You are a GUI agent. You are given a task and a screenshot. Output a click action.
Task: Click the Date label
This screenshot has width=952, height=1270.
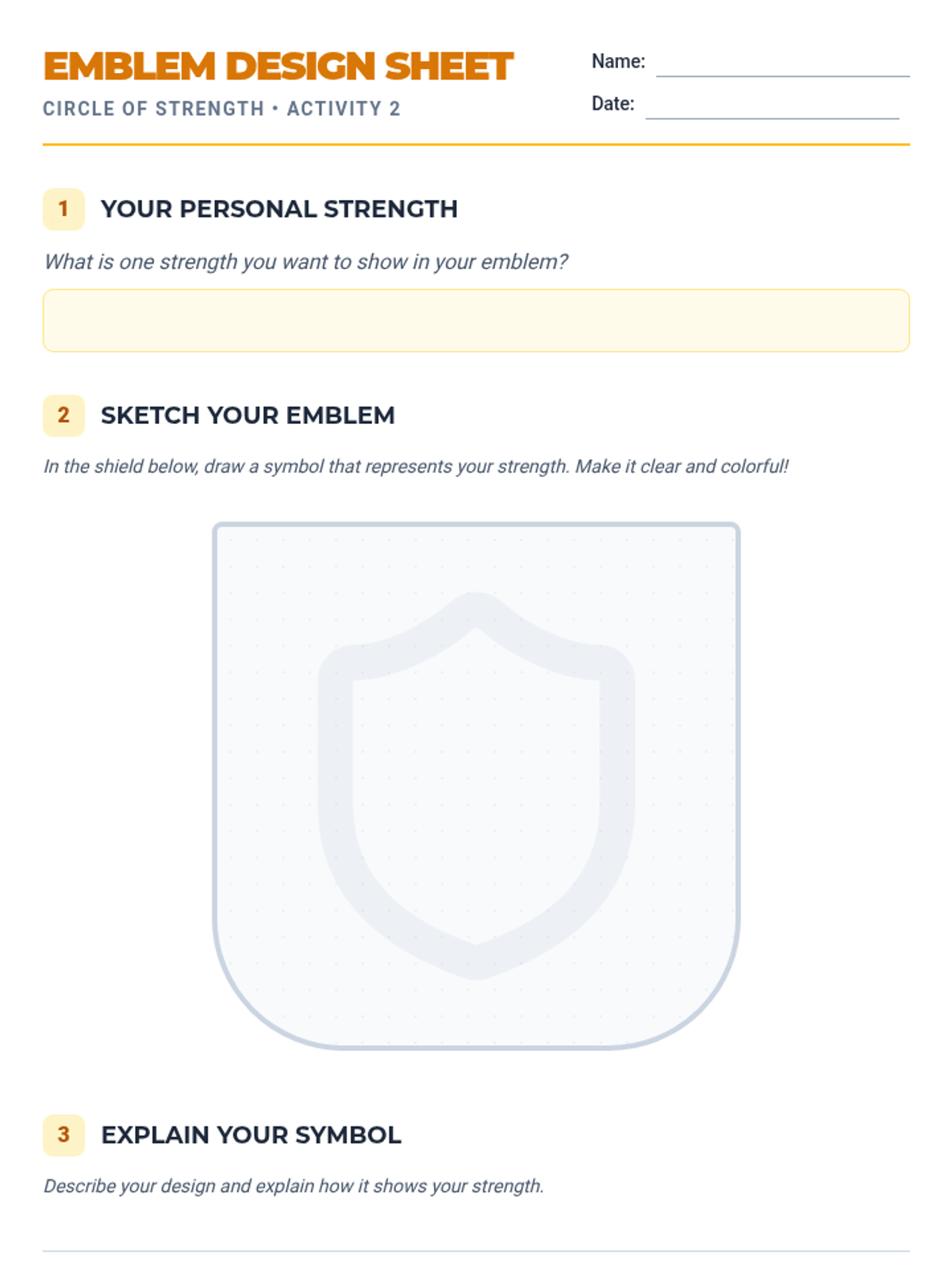pyautogui.click(x=612, y=103)
